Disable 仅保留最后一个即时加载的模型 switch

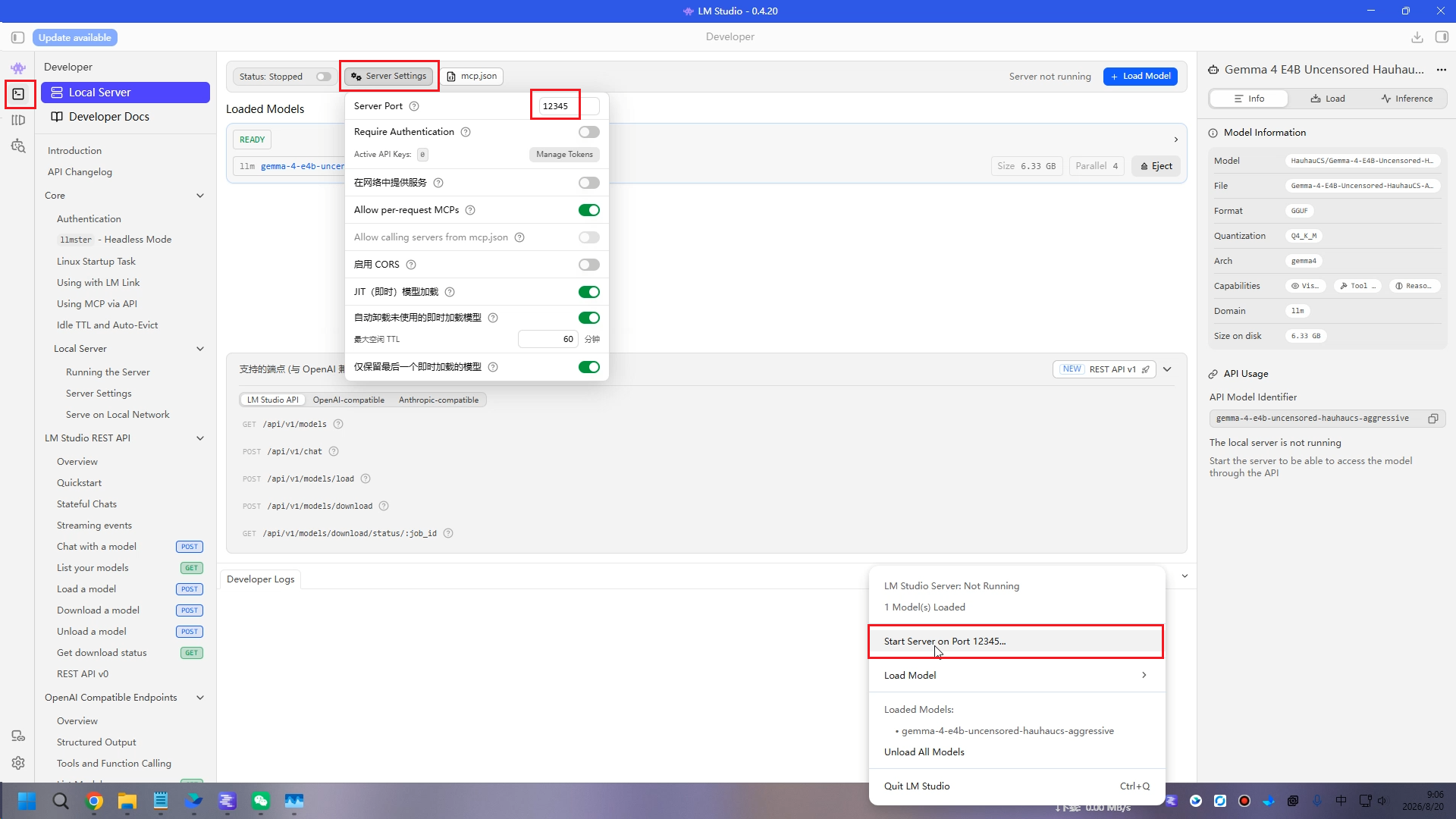(589, 367)
